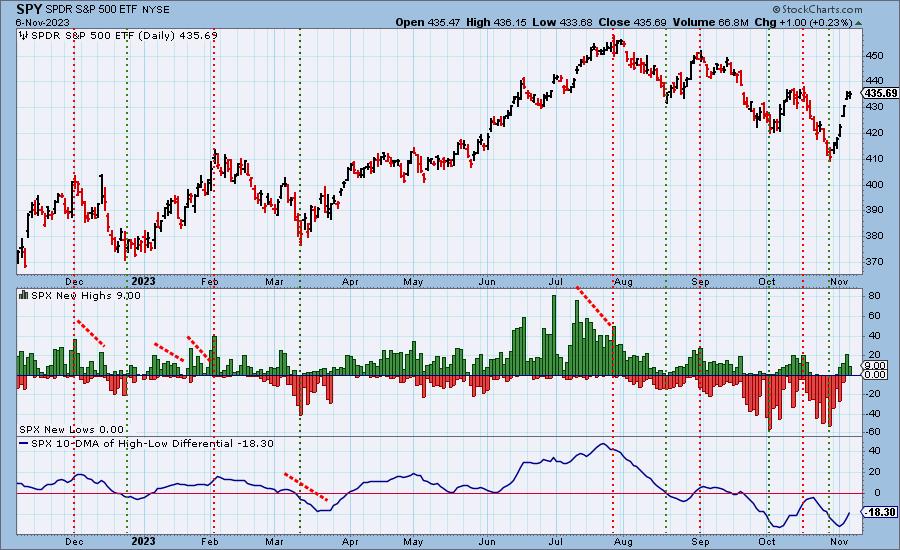Screen dimensions: 900x550
Task: Click the 420 price axis label
Action: [x=875, y=133]
